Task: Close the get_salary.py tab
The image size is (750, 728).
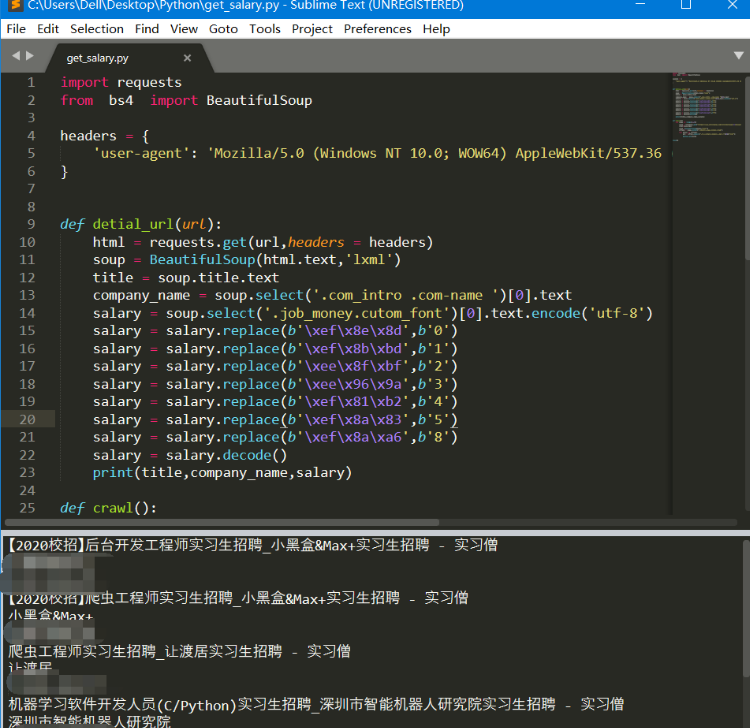Action: [187, 58]
